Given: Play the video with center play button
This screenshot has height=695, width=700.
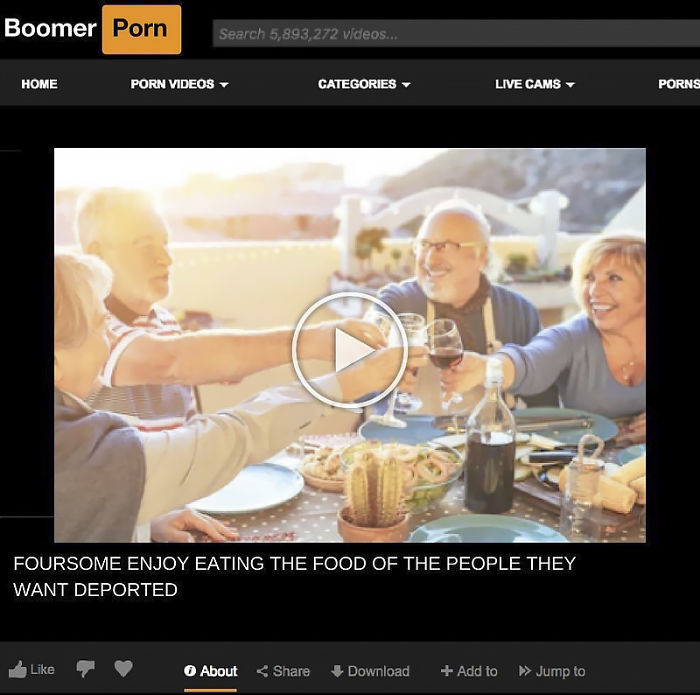Looking at the screenshot, I should pos(350,350).
